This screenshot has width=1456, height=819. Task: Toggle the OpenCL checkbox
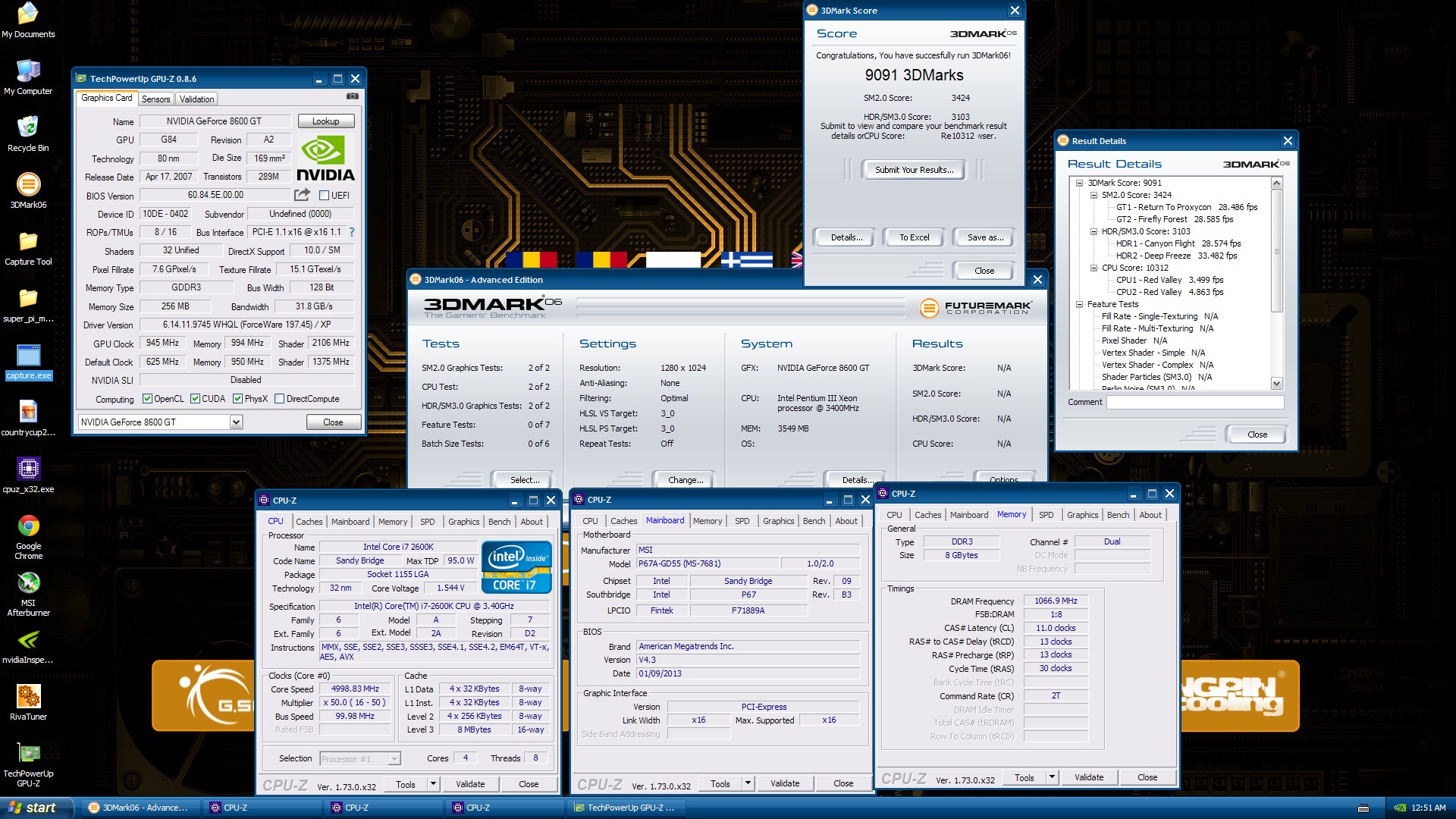pyautogui.click(x=147, y=399)
